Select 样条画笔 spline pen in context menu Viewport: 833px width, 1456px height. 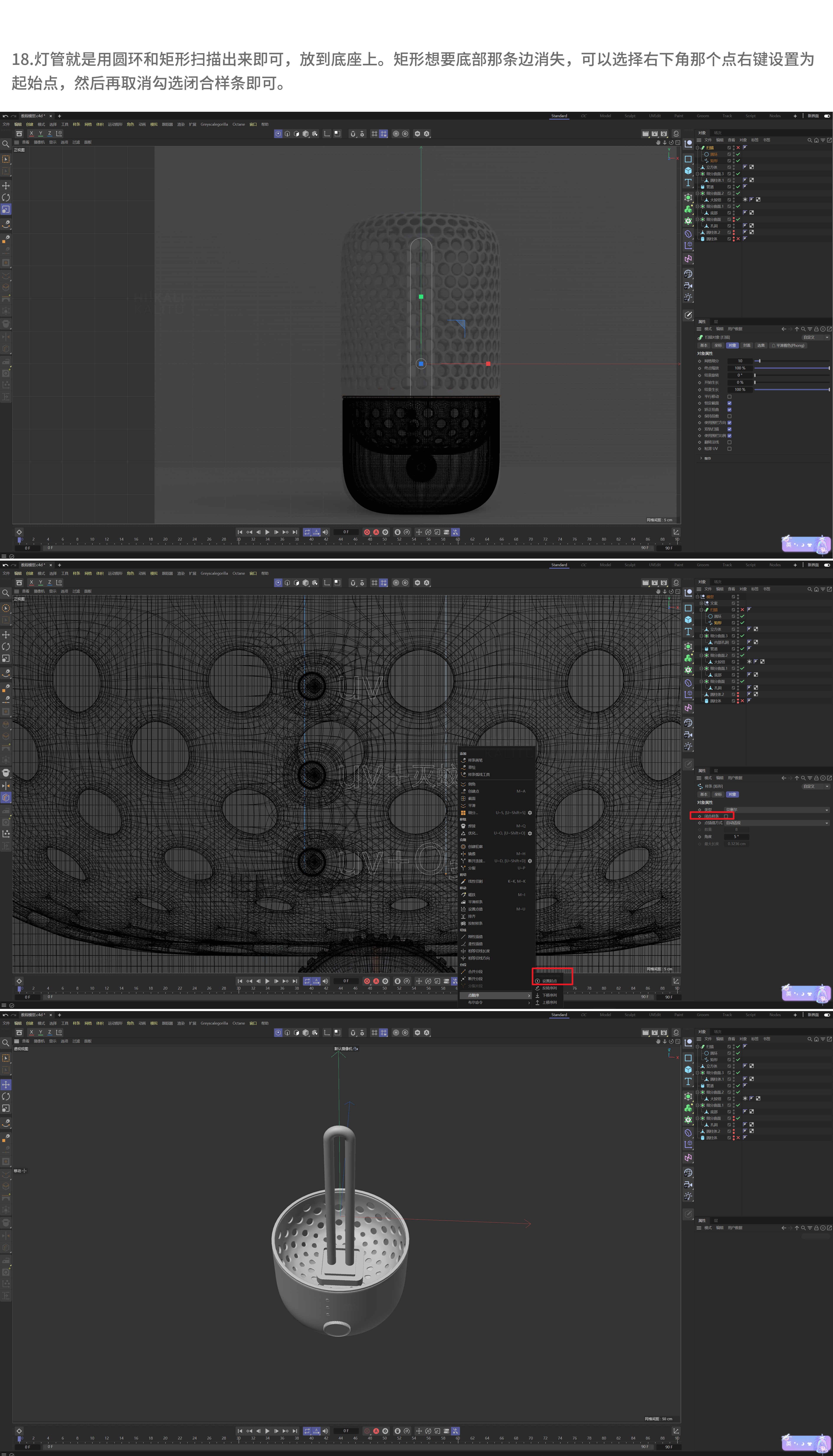coord(476,760)
